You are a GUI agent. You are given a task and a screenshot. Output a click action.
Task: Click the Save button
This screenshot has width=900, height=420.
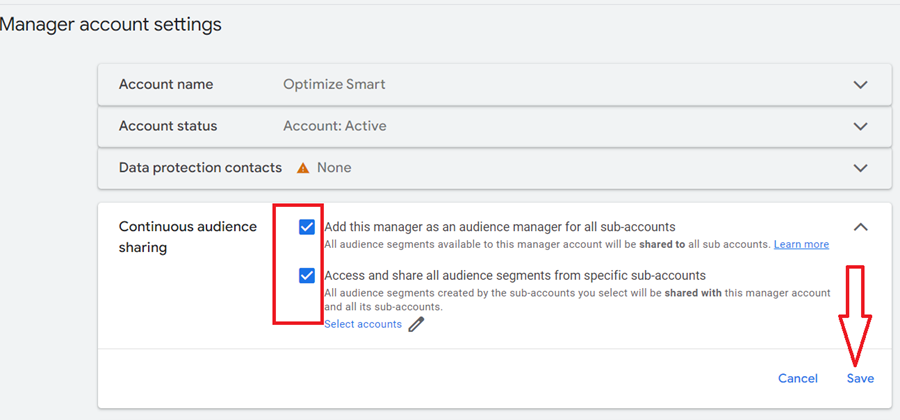860,378
